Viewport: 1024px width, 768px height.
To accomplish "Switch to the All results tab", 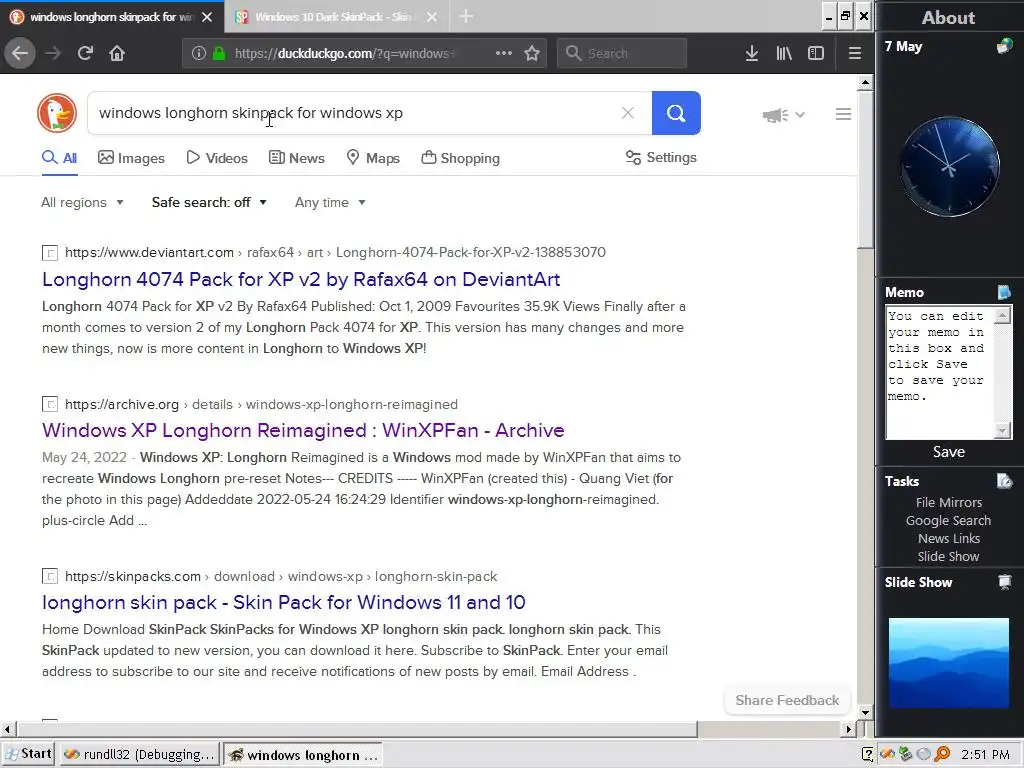I will coord(59,158).
